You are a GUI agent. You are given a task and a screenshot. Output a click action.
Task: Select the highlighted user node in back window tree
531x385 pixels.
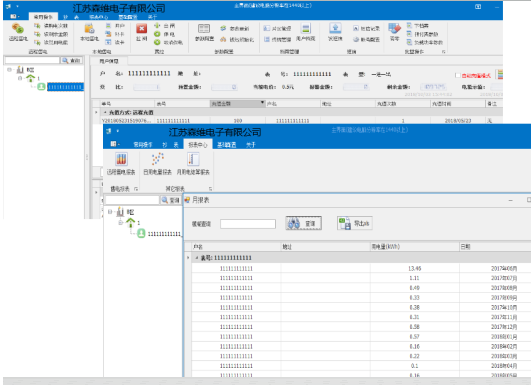click(x=65, y=87)
